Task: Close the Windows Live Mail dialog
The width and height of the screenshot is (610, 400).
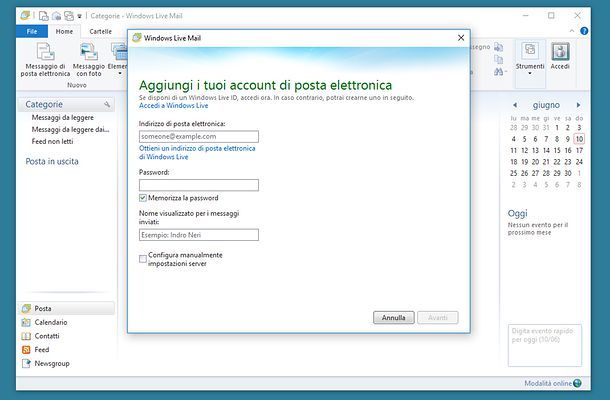Action: pyautogui.click(x=461, y=38)
